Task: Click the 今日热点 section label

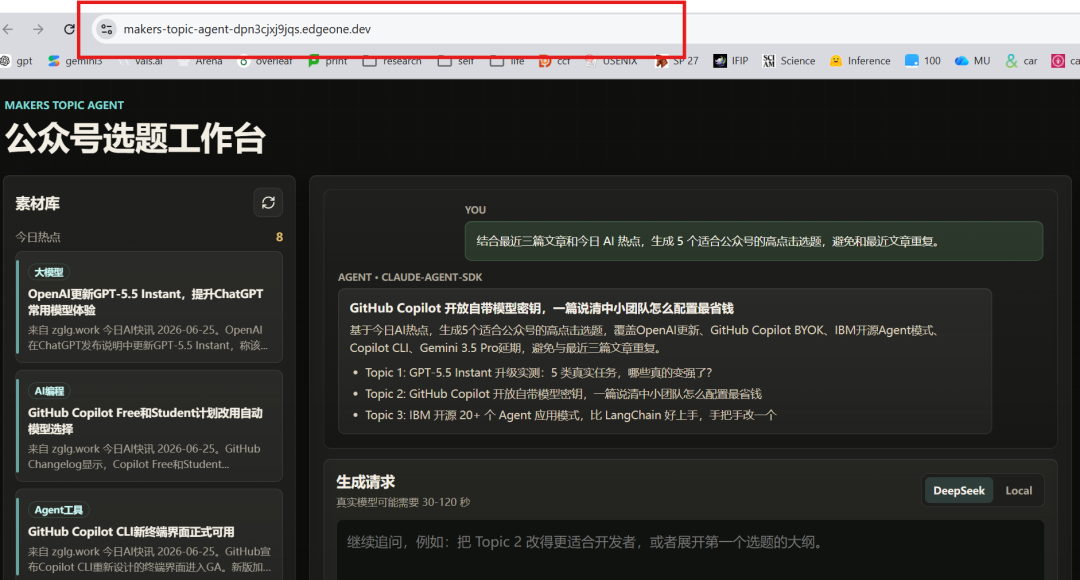Action: pos(38,237)
